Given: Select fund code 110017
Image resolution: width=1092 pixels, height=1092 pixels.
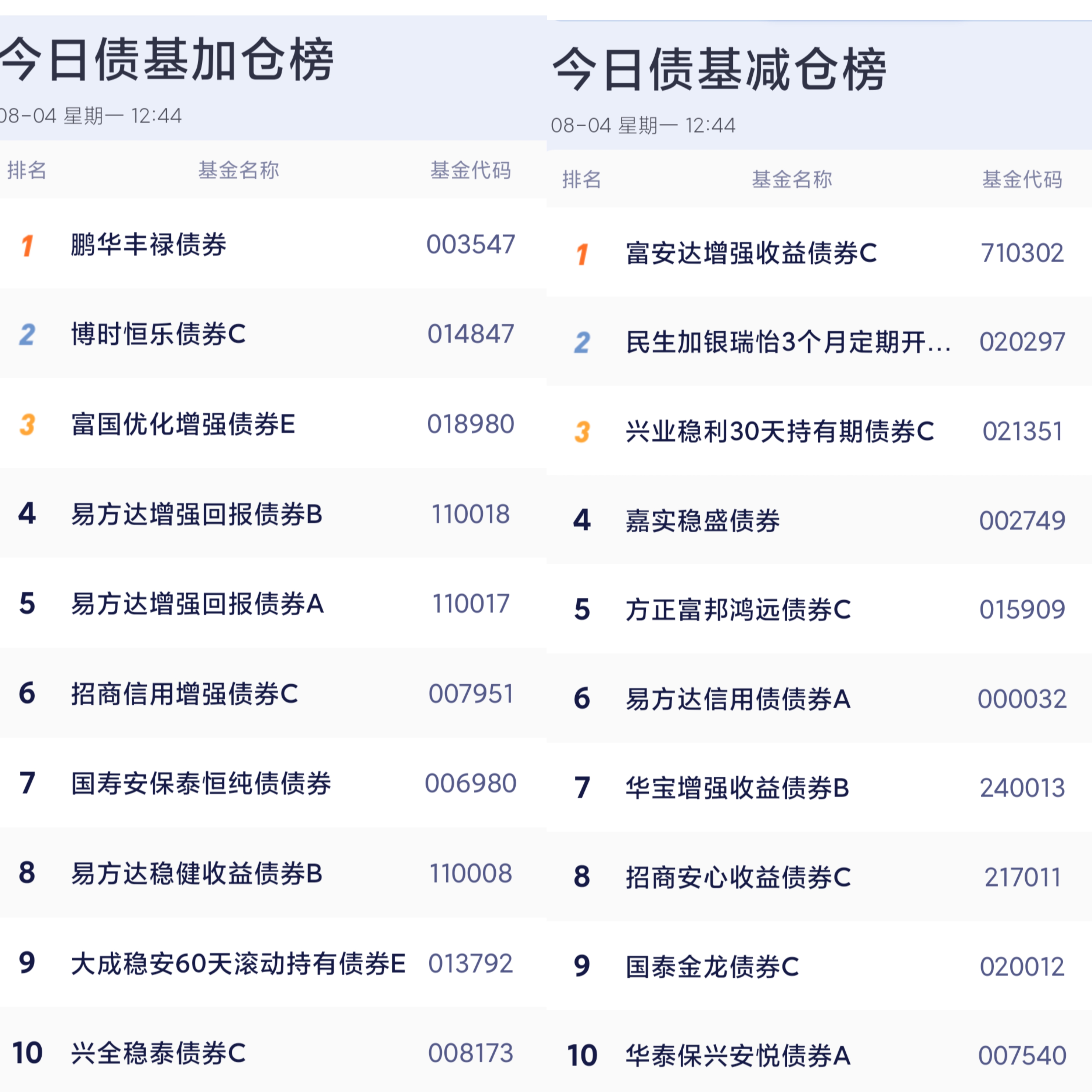Looking at the screenshot, I should tap(470, 604).
